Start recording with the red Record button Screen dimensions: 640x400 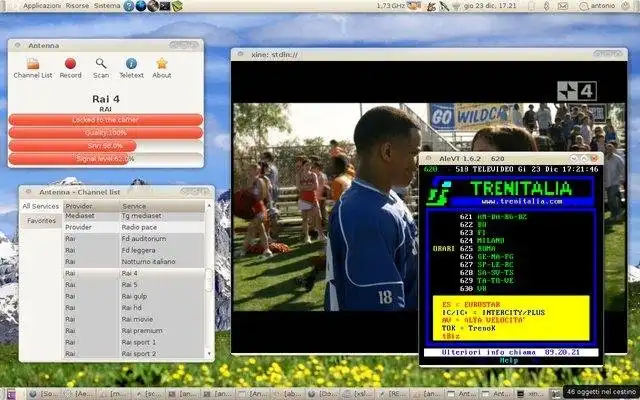[x=70, y=68]
